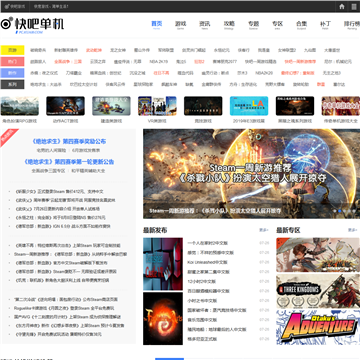Open the 12小时2中文版 entry

[x=201, y=281]
